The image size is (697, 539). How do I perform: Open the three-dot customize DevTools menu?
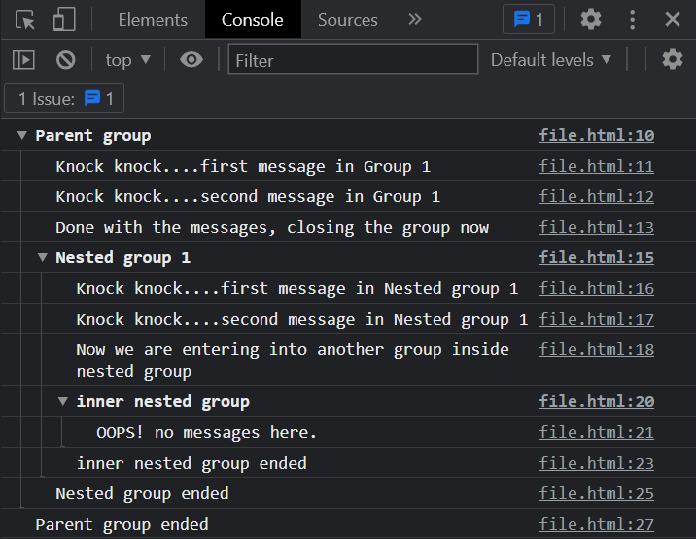click(x=632, y=19)
